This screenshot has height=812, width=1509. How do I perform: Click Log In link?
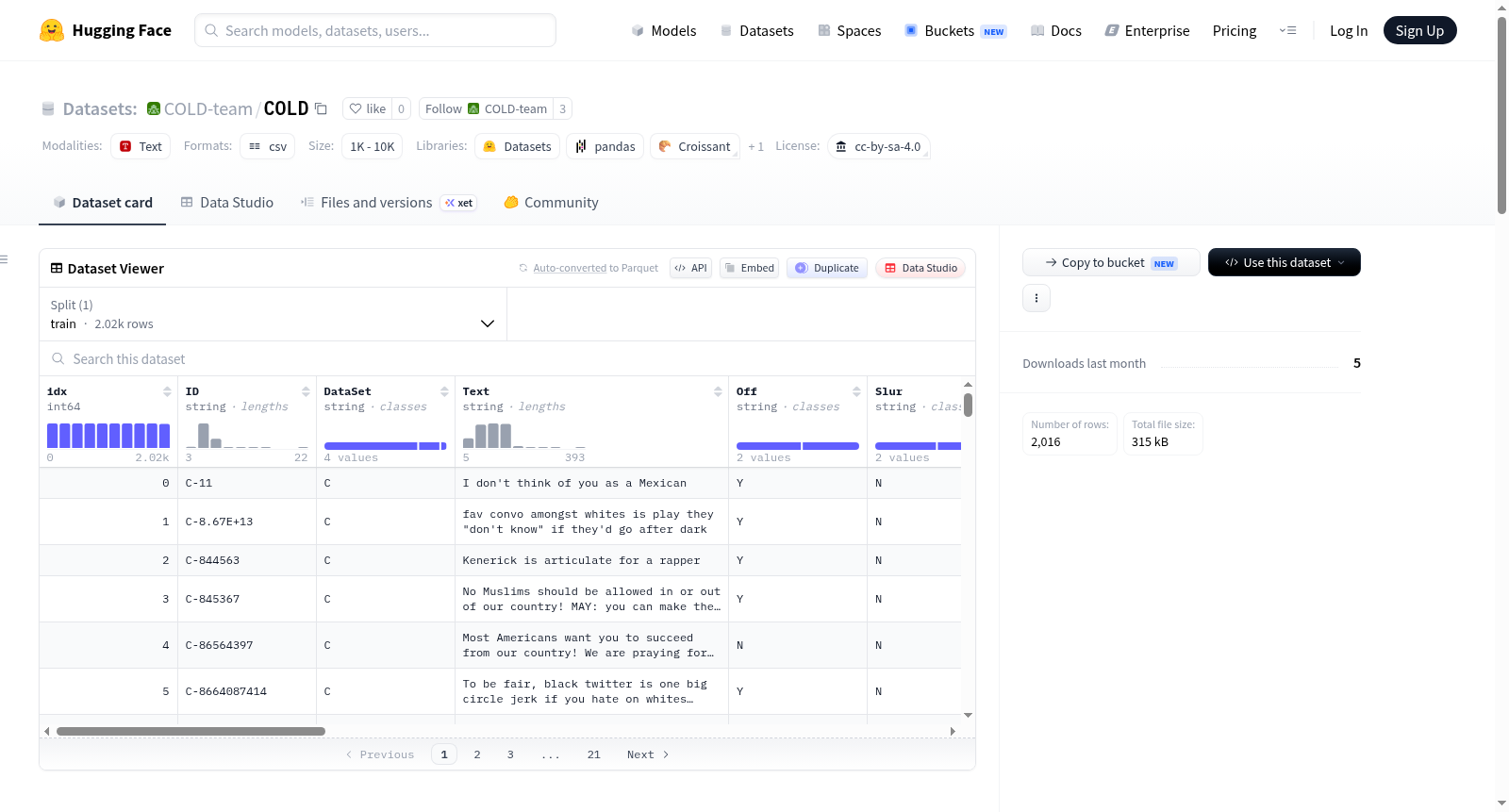tap(1348, 30)
